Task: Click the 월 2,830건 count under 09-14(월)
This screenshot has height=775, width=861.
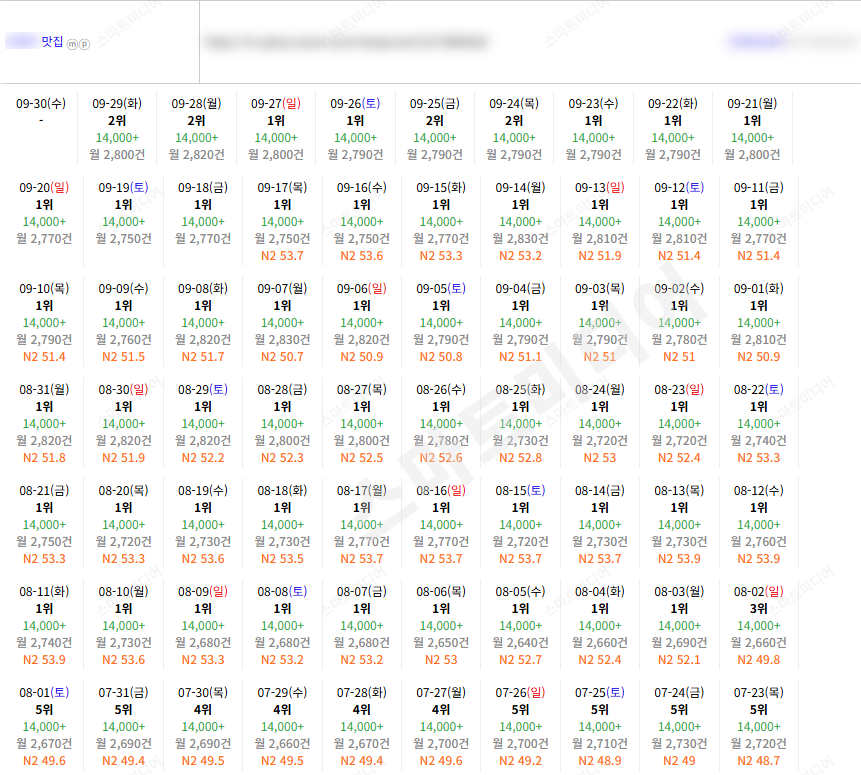Action: click(x=520, y=239)
